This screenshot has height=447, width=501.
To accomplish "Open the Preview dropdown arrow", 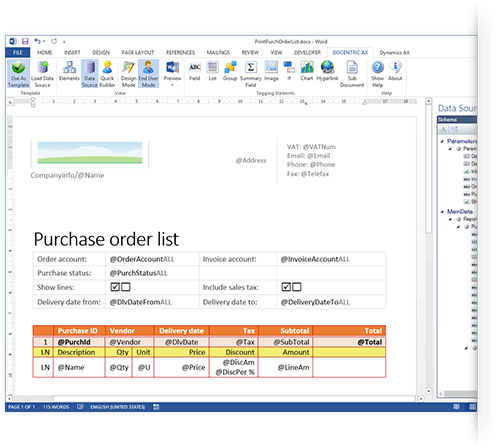I will 172,85.
